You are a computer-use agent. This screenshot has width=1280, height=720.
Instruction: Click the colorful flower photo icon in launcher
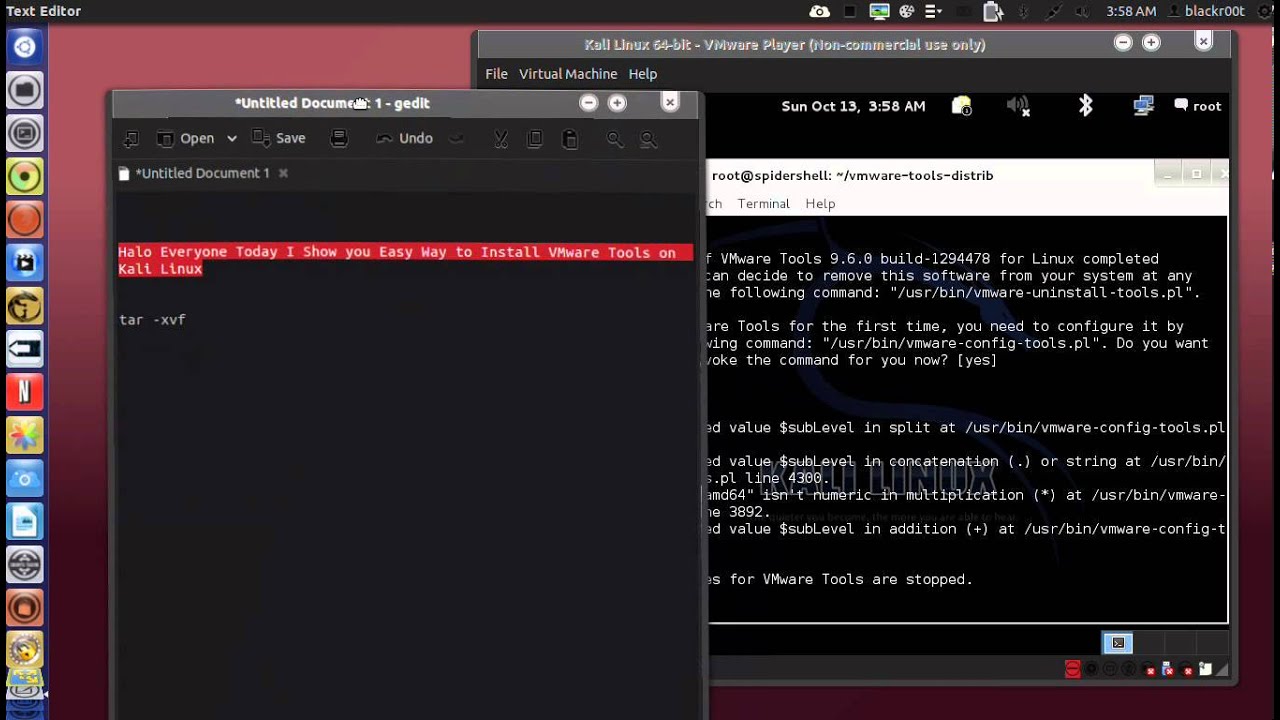point(25,435)
